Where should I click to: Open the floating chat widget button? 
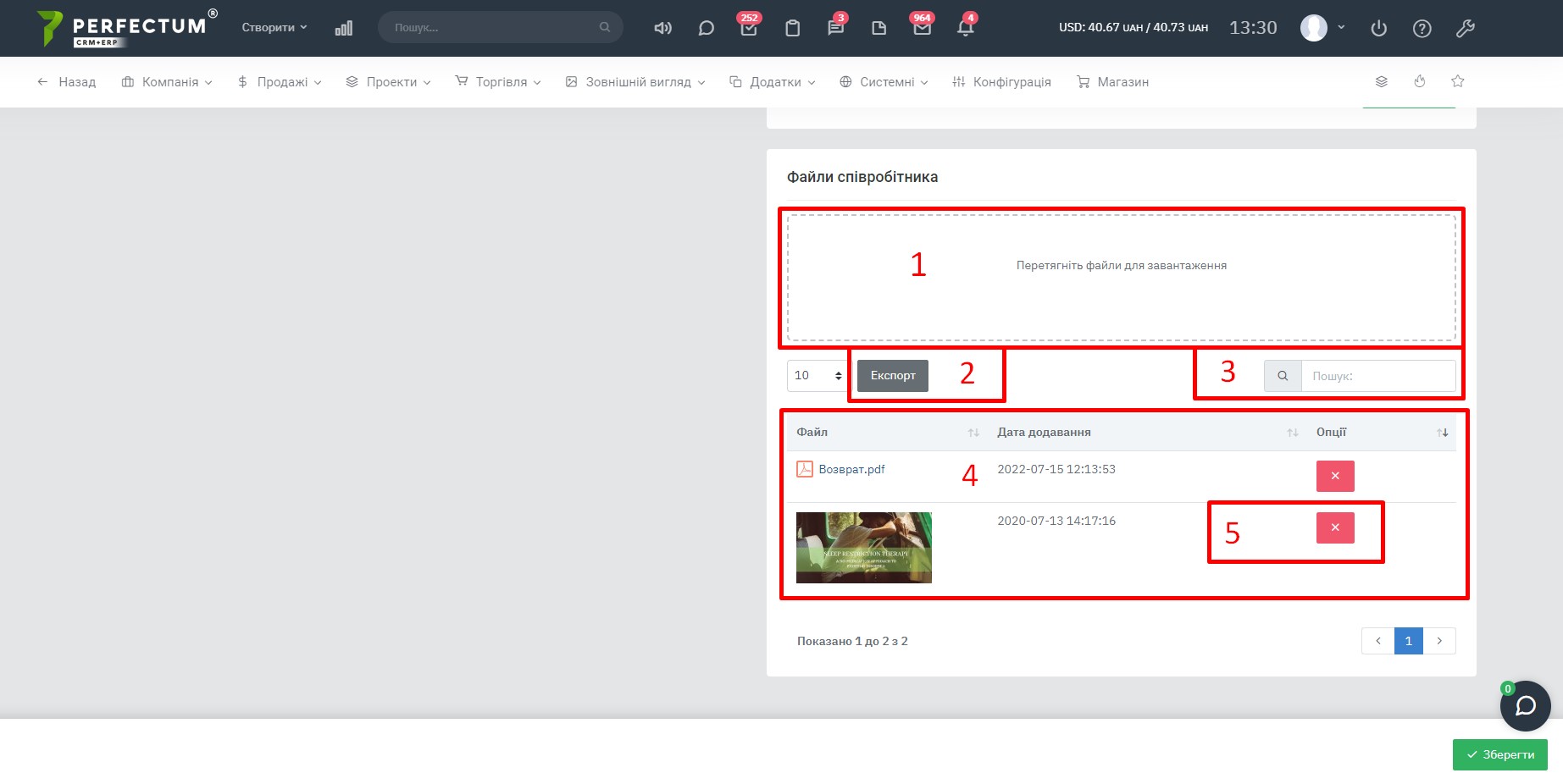tap(1525, 706)
